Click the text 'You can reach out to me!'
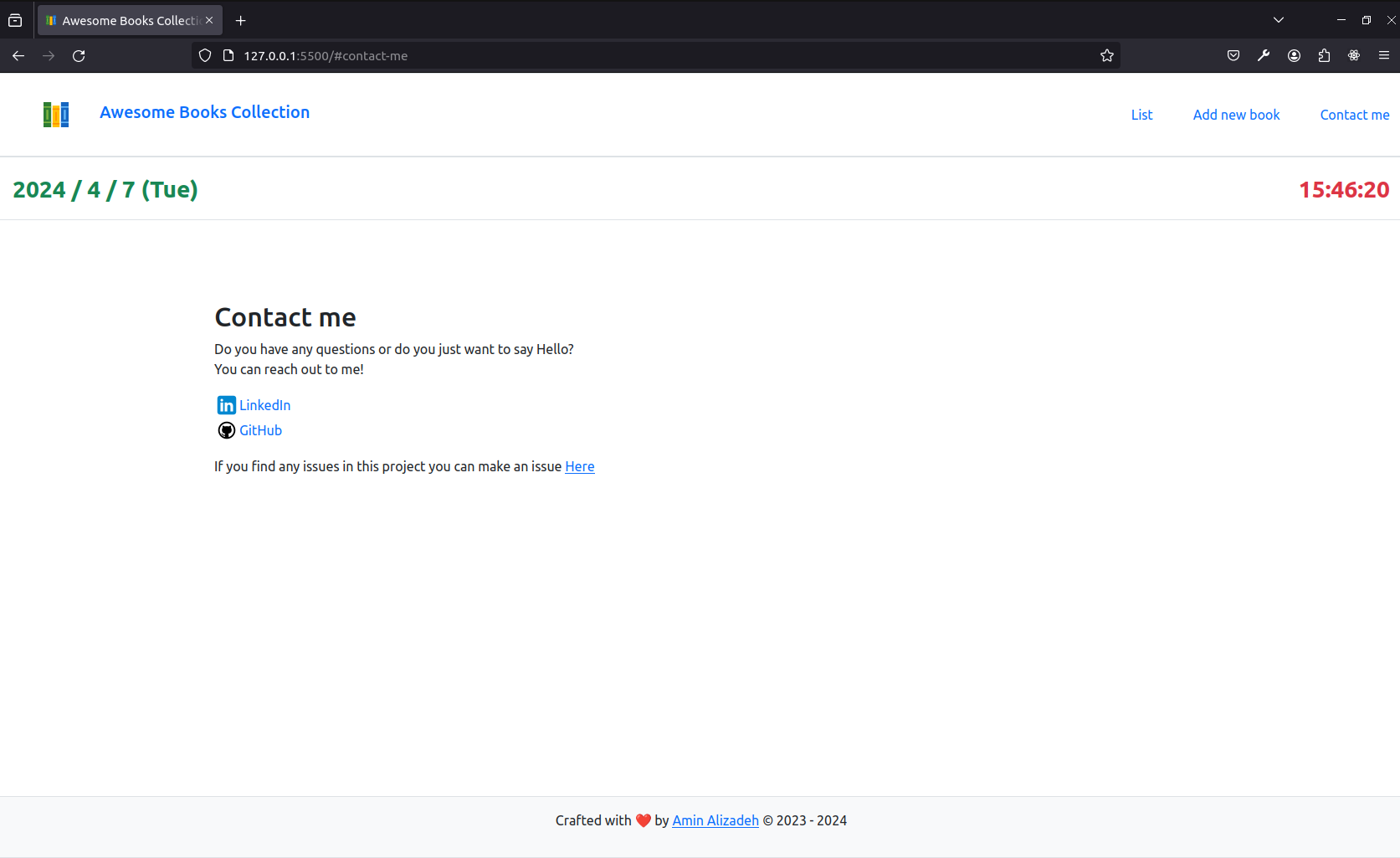 point(289,369)
